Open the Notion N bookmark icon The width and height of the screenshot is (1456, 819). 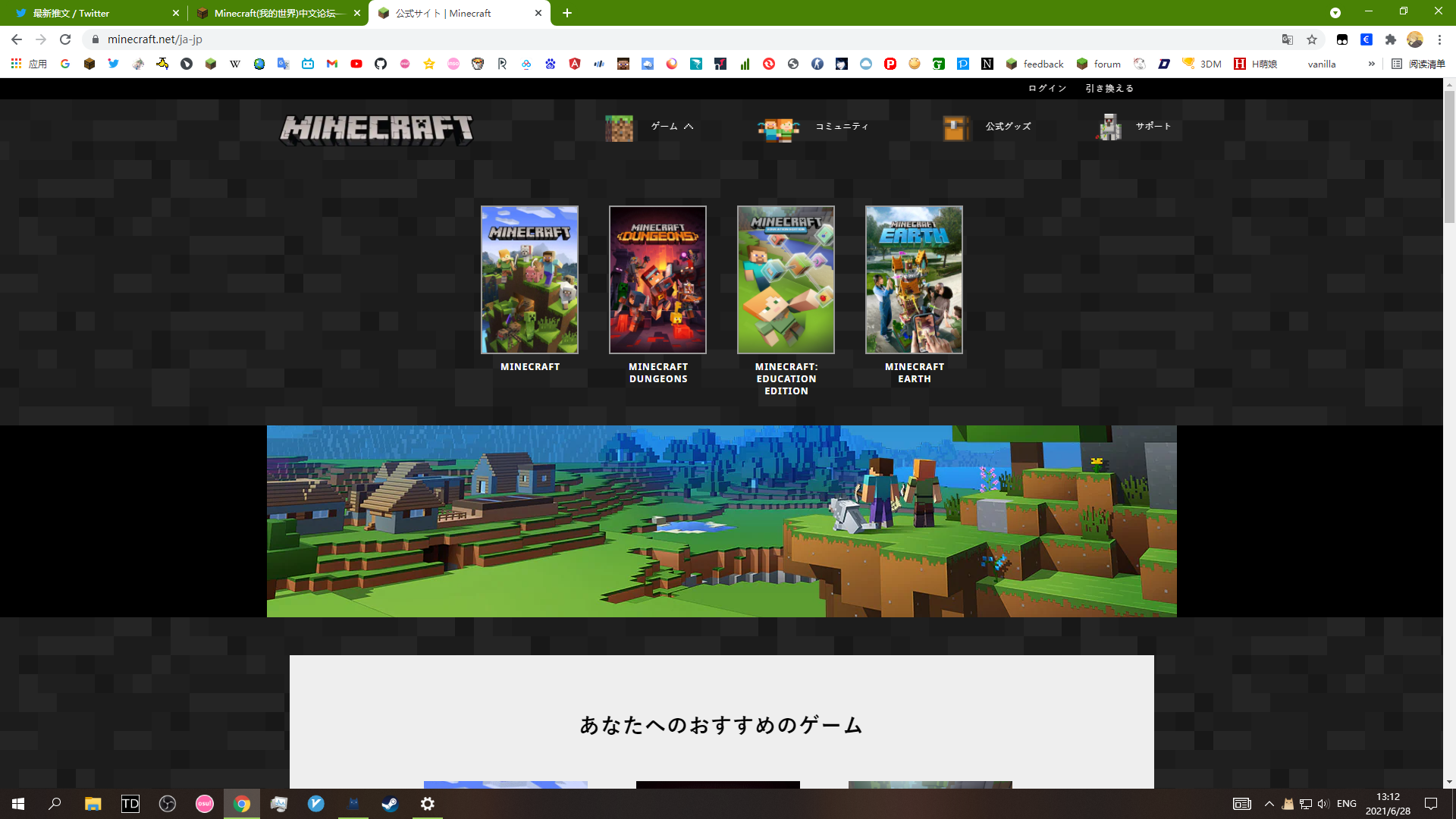(987, 64)
